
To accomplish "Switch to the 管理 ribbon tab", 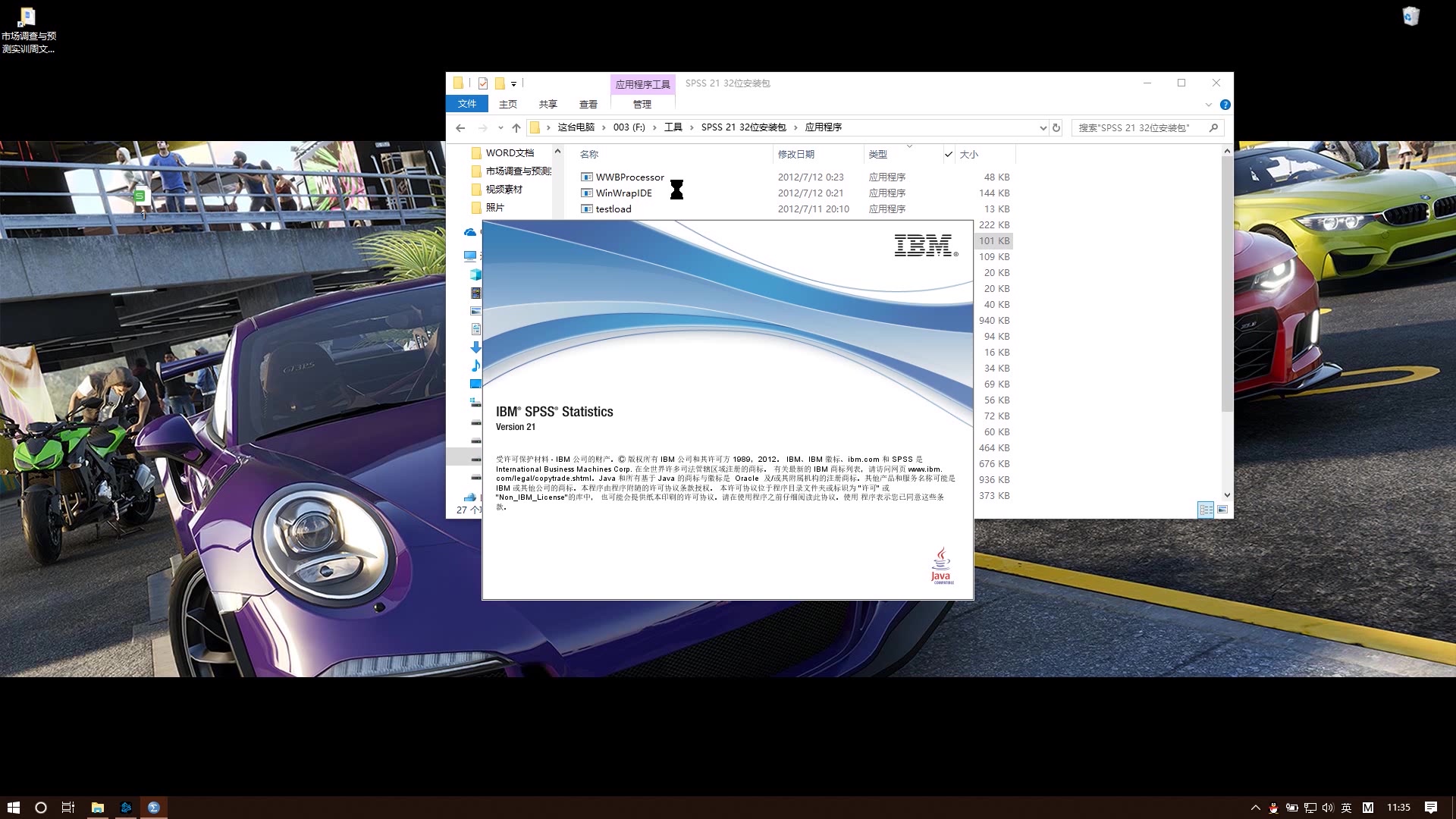I will (x=642, y=104).
